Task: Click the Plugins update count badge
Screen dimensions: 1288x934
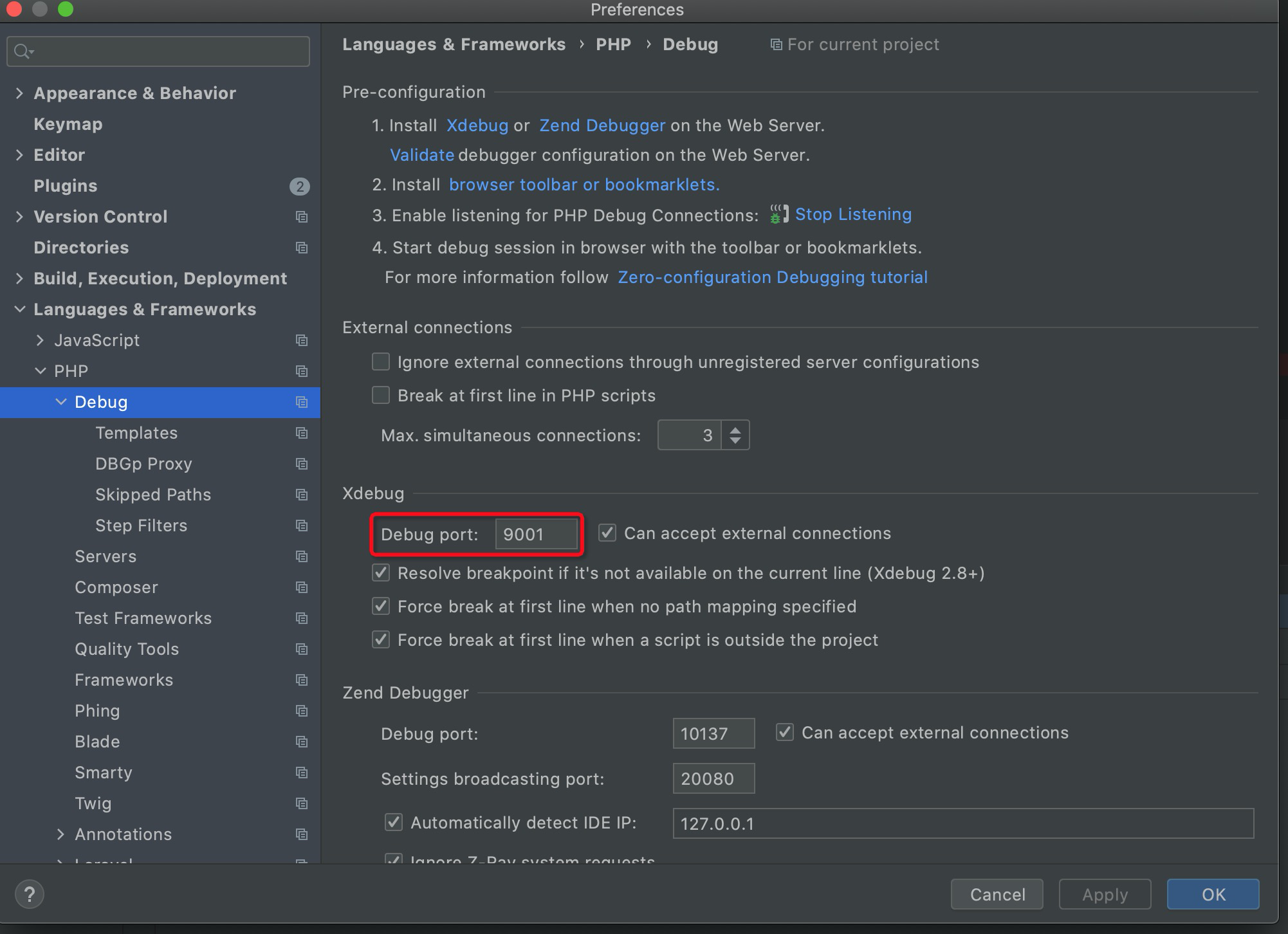Action: 299,187
